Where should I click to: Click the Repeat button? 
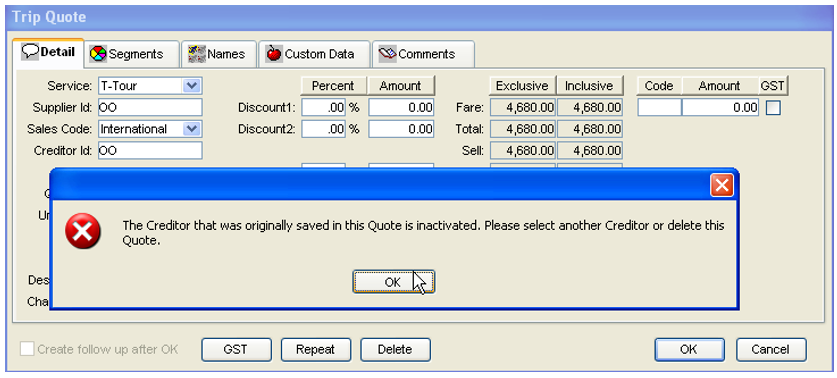pos(315,350)
